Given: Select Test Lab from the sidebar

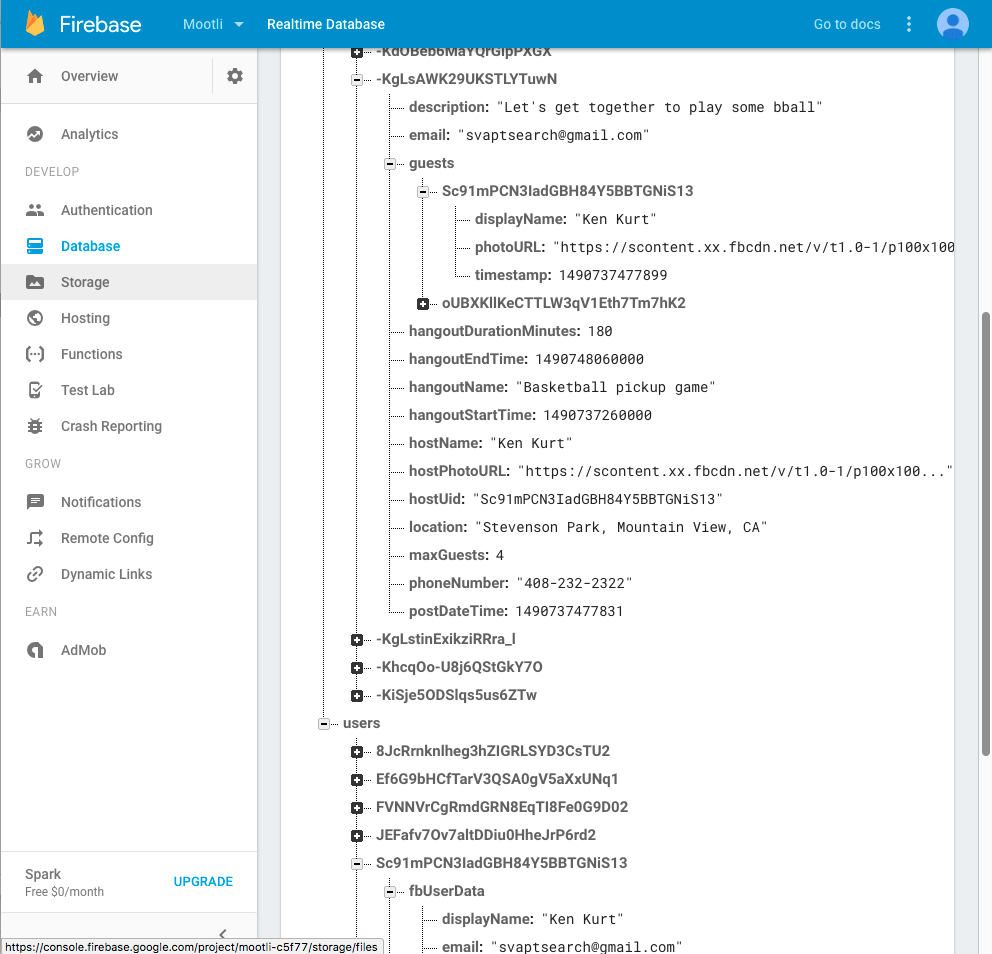Looking at the screenshot, I should coord(88,390).
